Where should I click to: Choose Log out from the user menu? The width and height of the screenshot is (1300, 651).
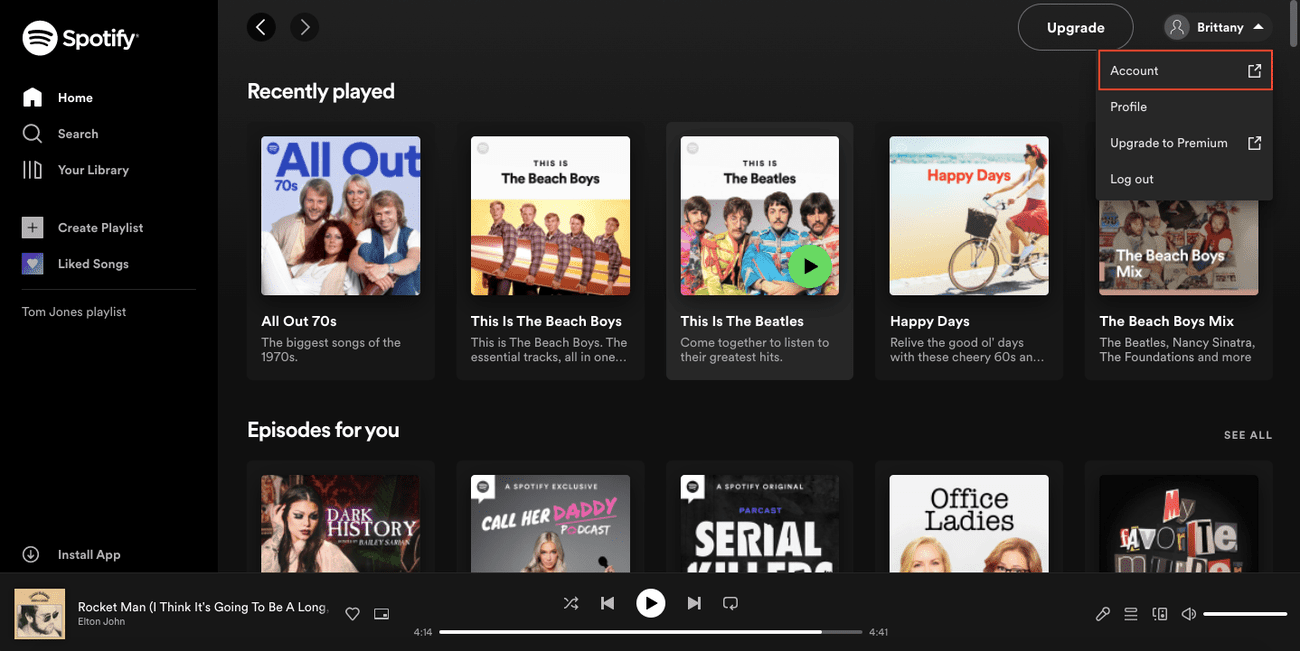pyautogui.click(x=1132, y=179)
